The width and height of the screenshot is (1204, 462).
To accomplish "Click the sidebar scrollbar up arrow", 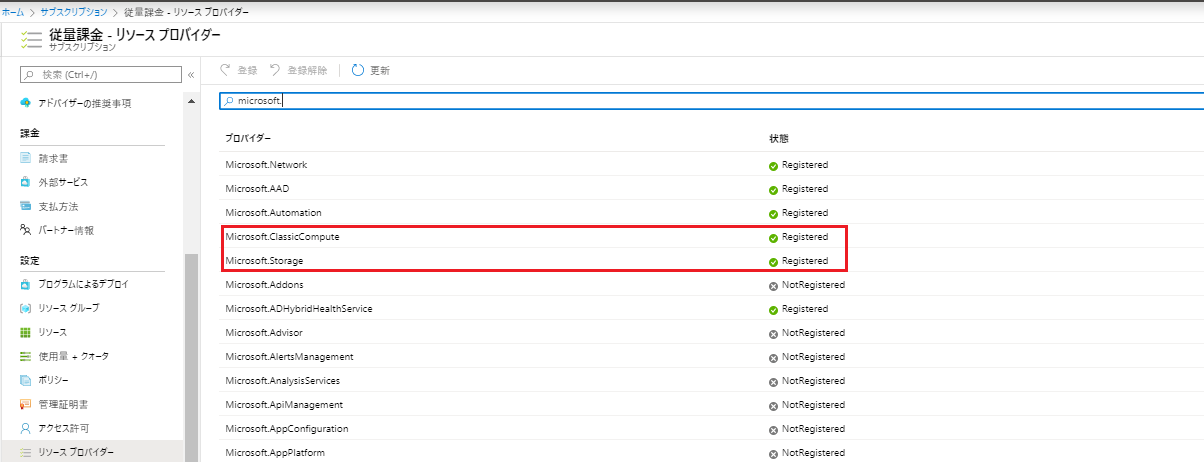I will click(191, 102).
